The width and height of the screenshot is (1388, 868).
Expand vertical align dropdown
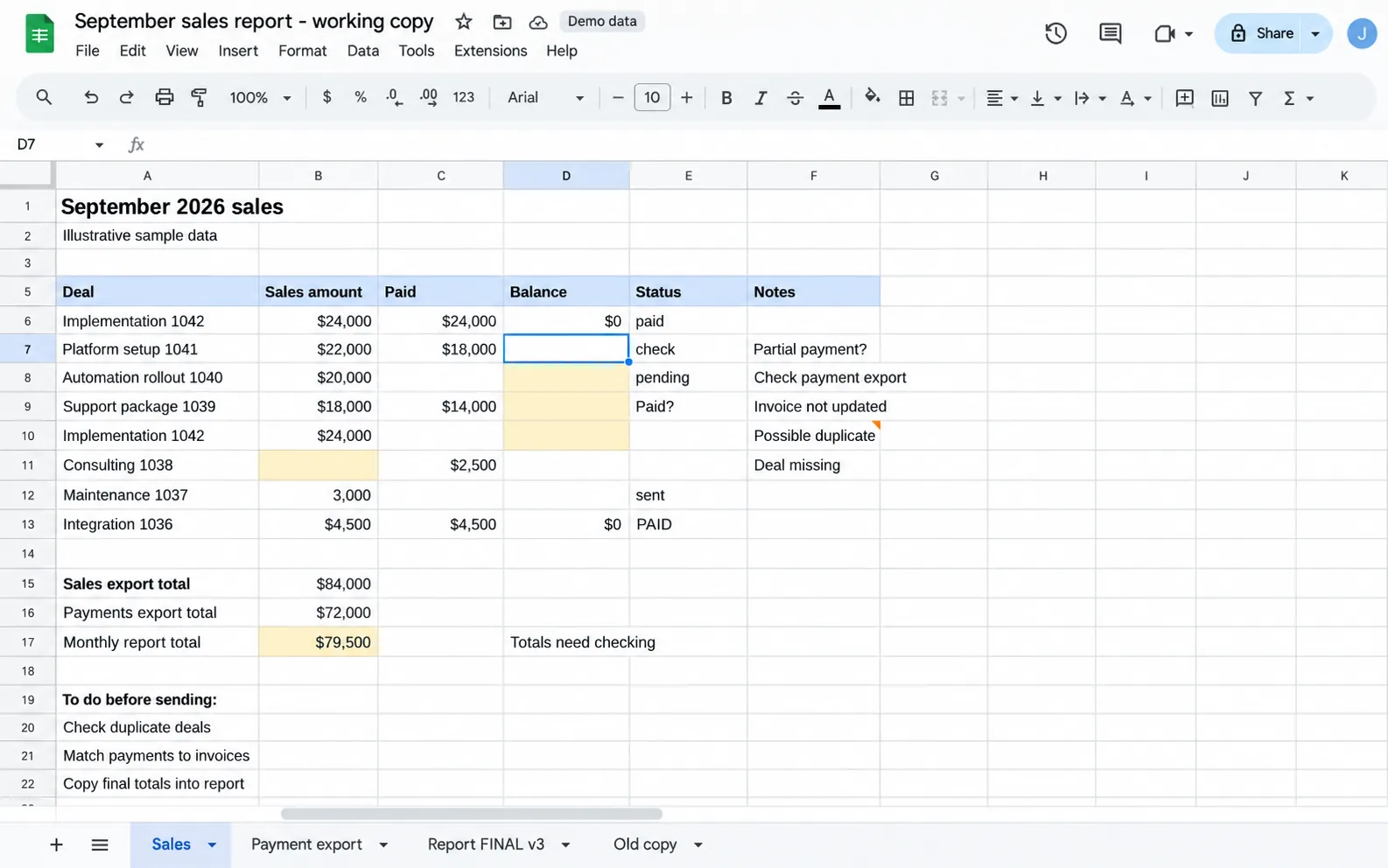[1057, 99]
